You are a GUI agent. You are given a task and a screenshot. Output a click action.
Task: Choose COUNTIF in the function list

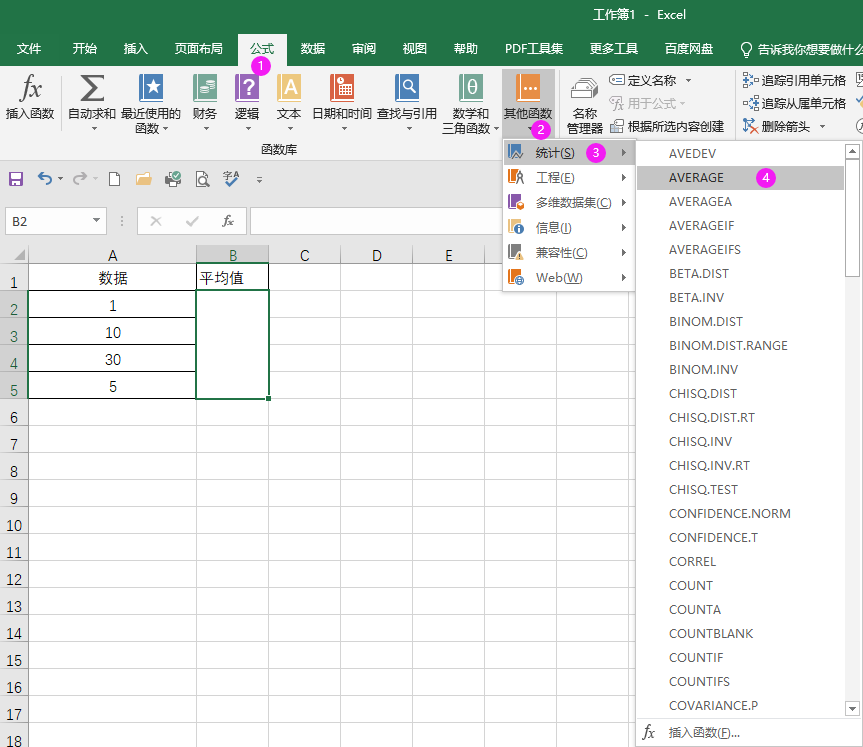(740, 657)
